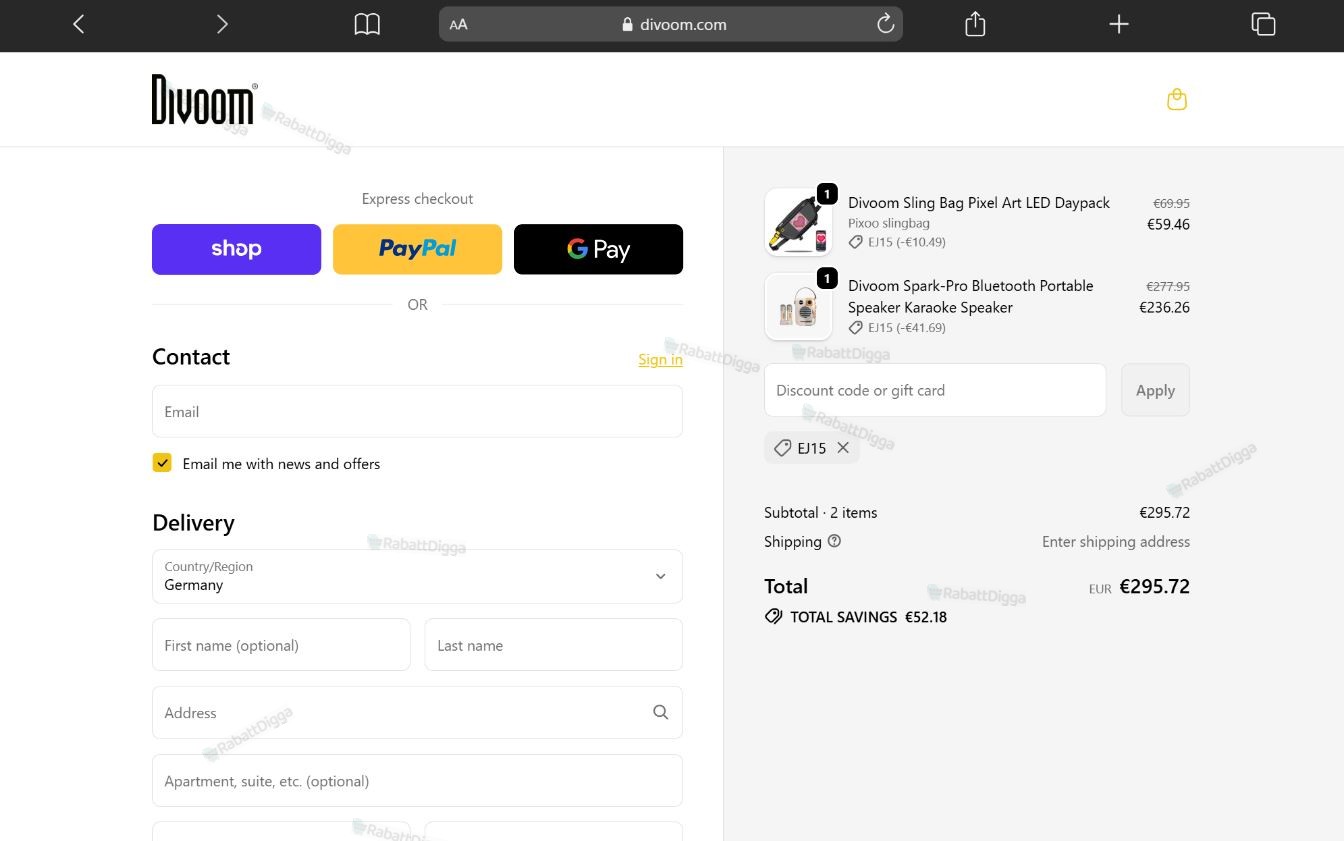This screenshot has width=1344, height=841.
Task: Click the shipping help question mark icon
Action: pyautogui.click(x=834, y=541)
